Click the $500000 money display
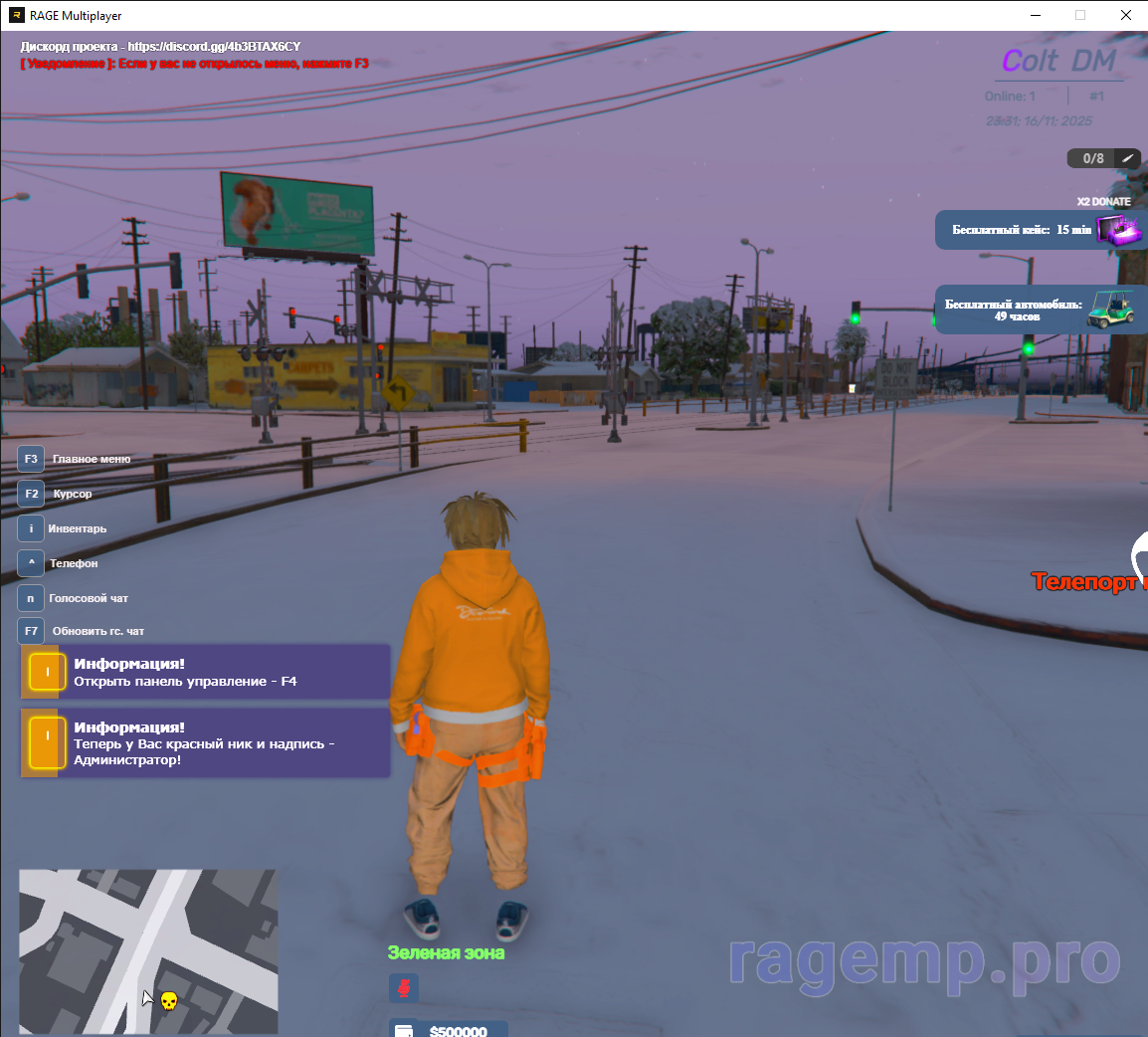The width and height of the screenshot is (1148, 1037). [461, 1031]
